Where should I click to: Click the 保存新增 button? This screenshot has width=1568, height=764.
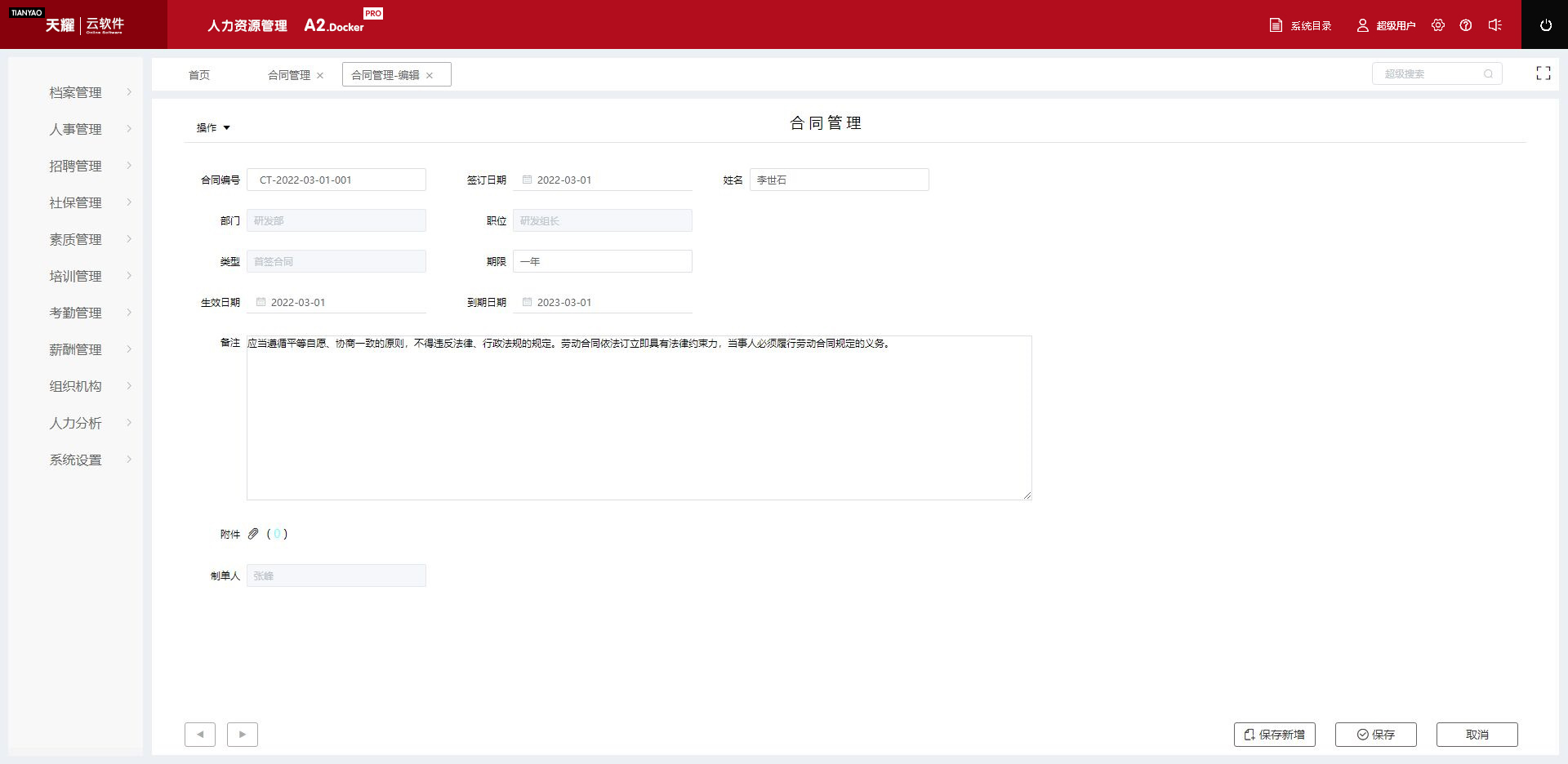point(1274,735)
